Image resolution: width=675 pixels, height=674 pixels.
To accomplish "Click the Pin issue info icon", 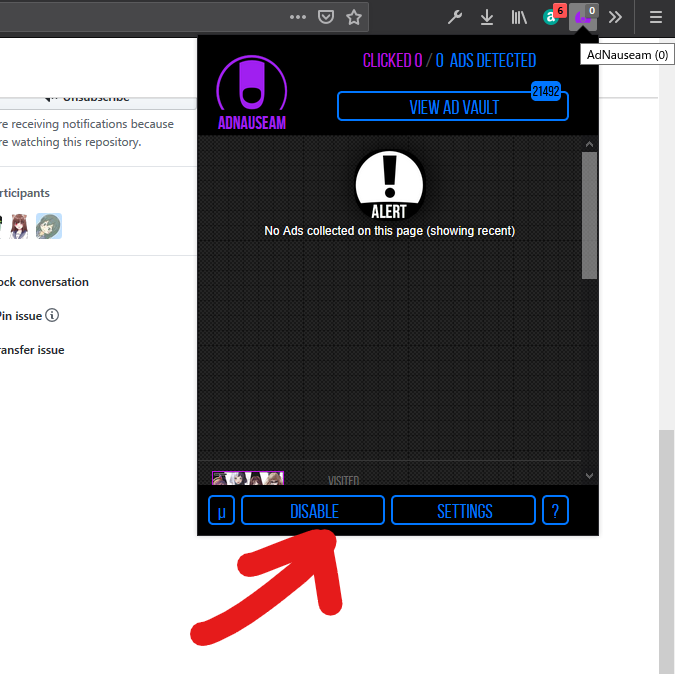I will (52, 315).
